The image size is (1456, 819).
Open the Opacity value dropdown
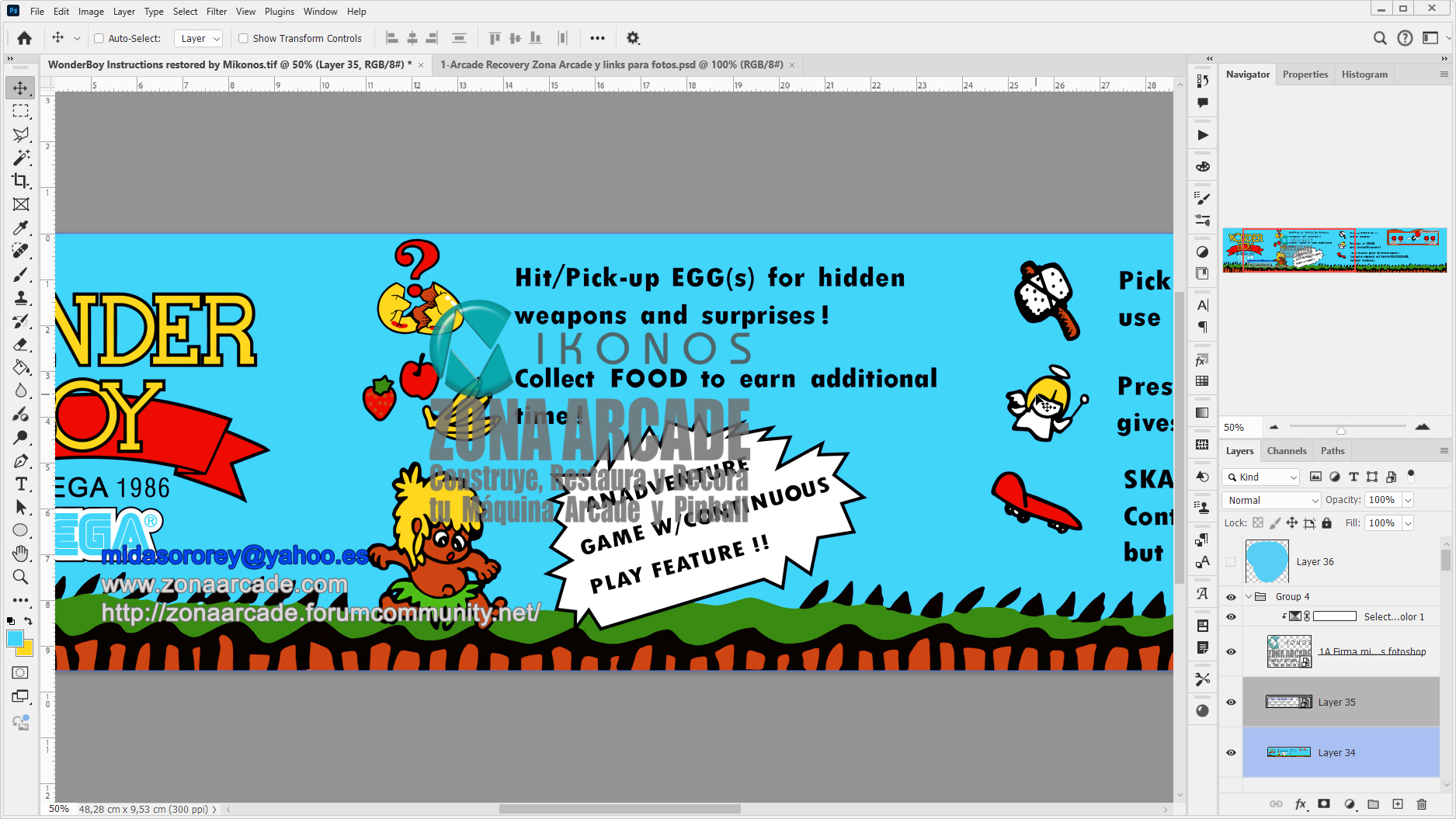pos(1408,500)
